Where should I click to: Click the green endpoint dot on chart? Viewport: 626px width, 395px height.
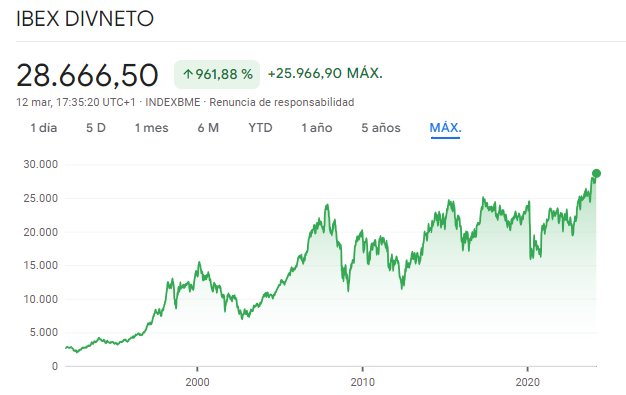(x=596, y=173)
